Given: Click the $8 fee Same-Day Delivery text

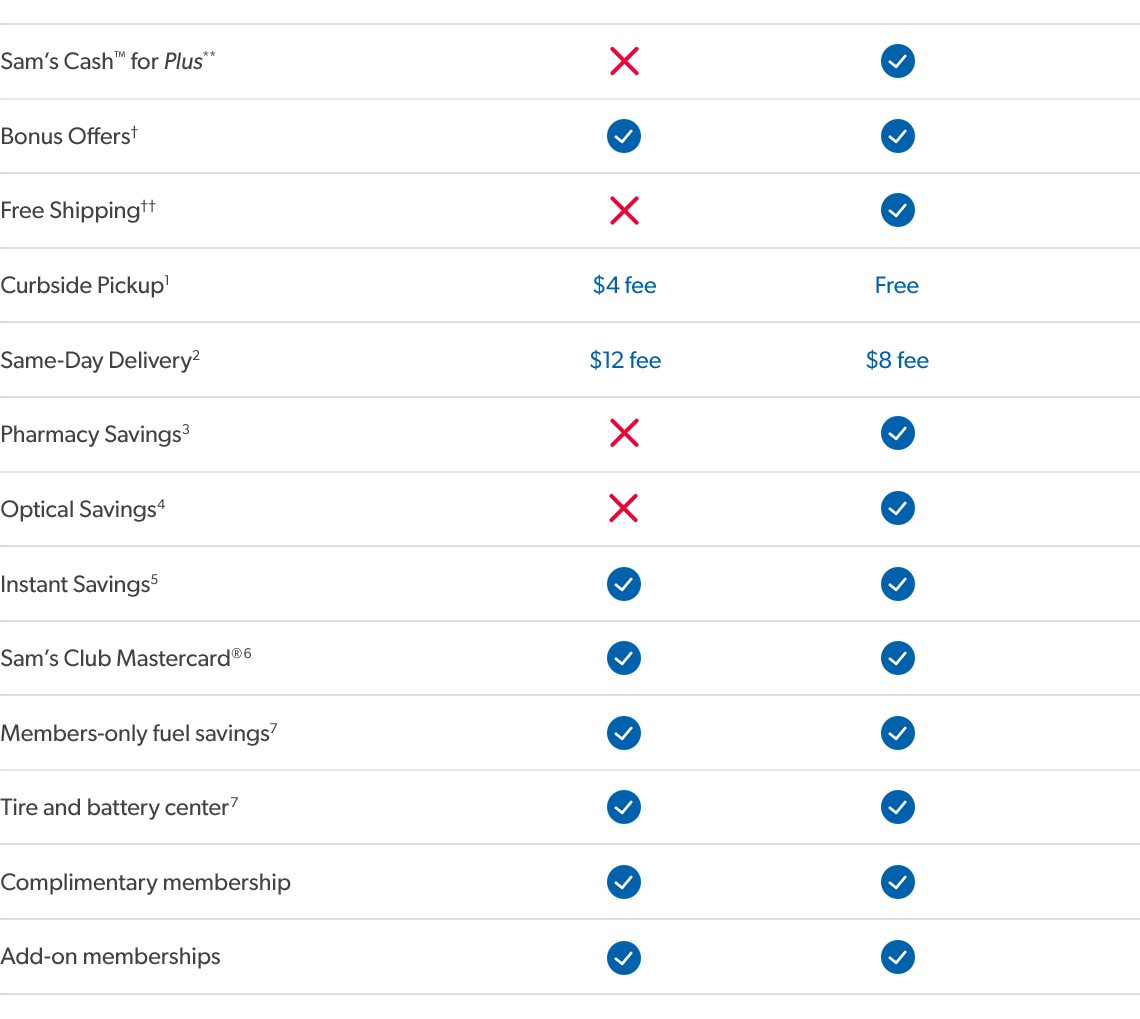Looking at the screenshot, I should (897, 360).
